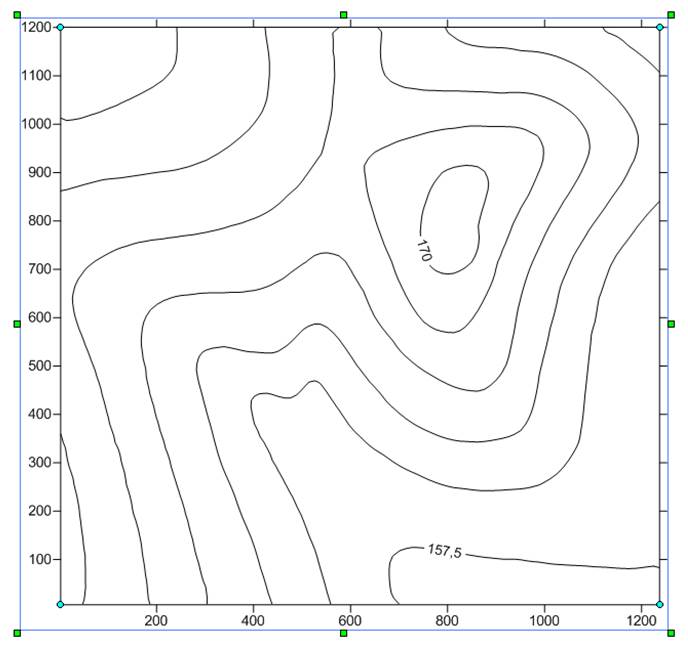
Task: Click the bottom-left green selection handle
Action: tap(17, 633)
